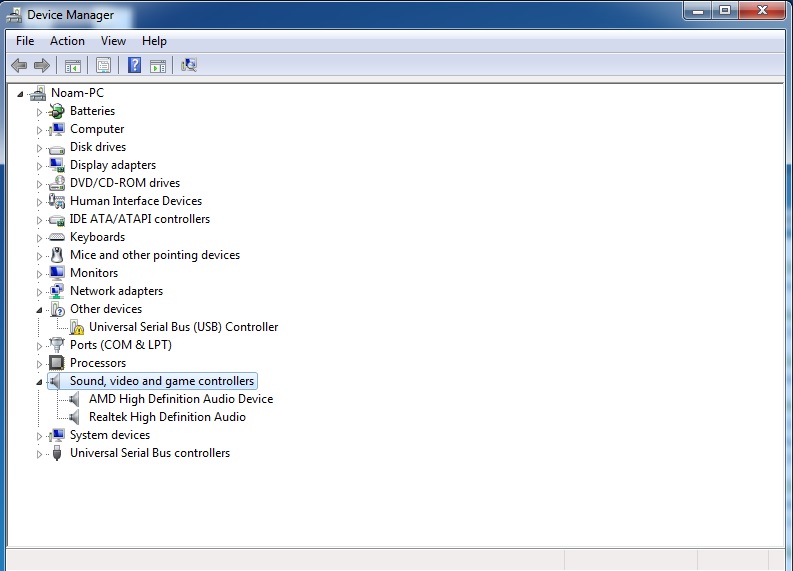This screenshot has width=793, height=571.
Task: Select the Noam-PC root label
Action: click(77, 93)
